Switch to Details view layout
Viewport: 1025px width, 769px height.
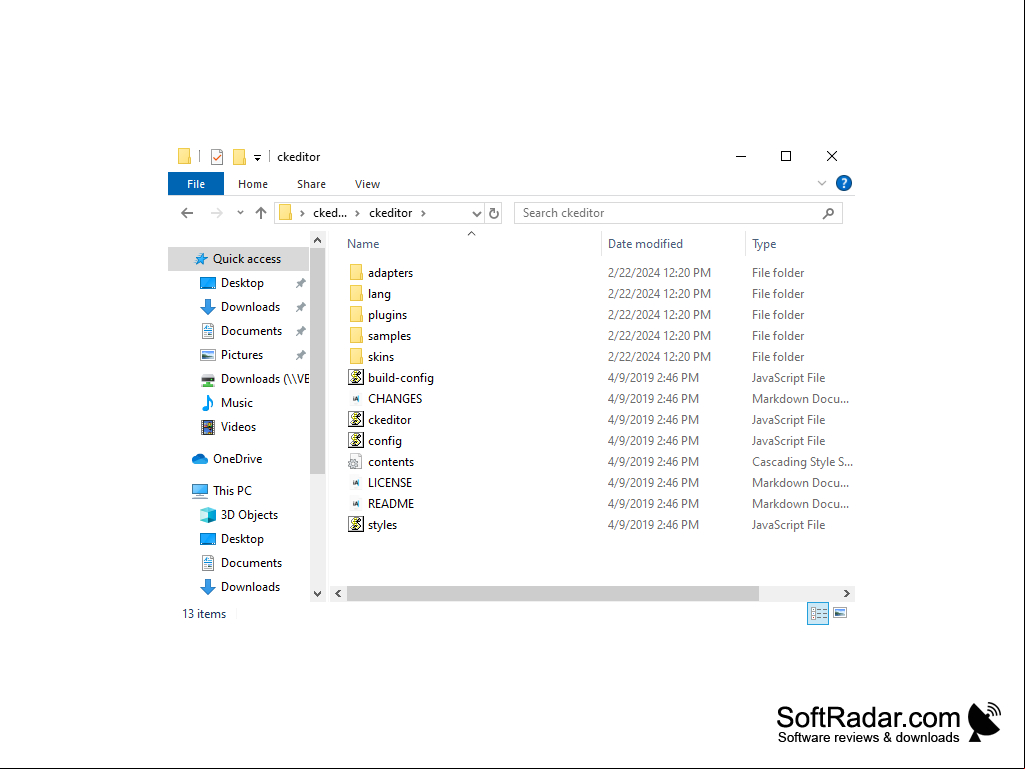point(818,613)
